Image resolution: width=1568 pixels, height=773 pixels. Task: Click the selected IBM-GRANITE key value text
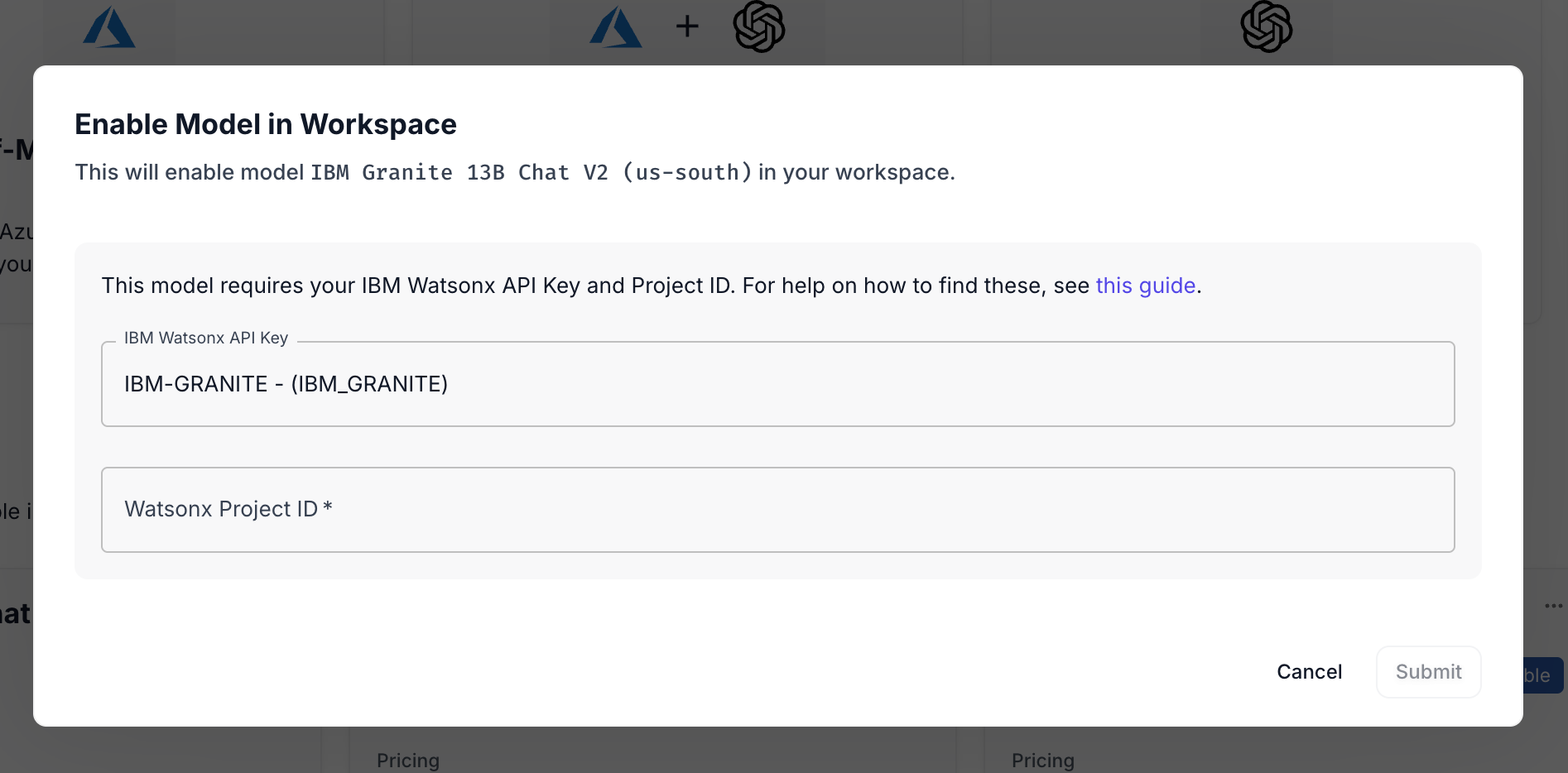pos(286,384)
